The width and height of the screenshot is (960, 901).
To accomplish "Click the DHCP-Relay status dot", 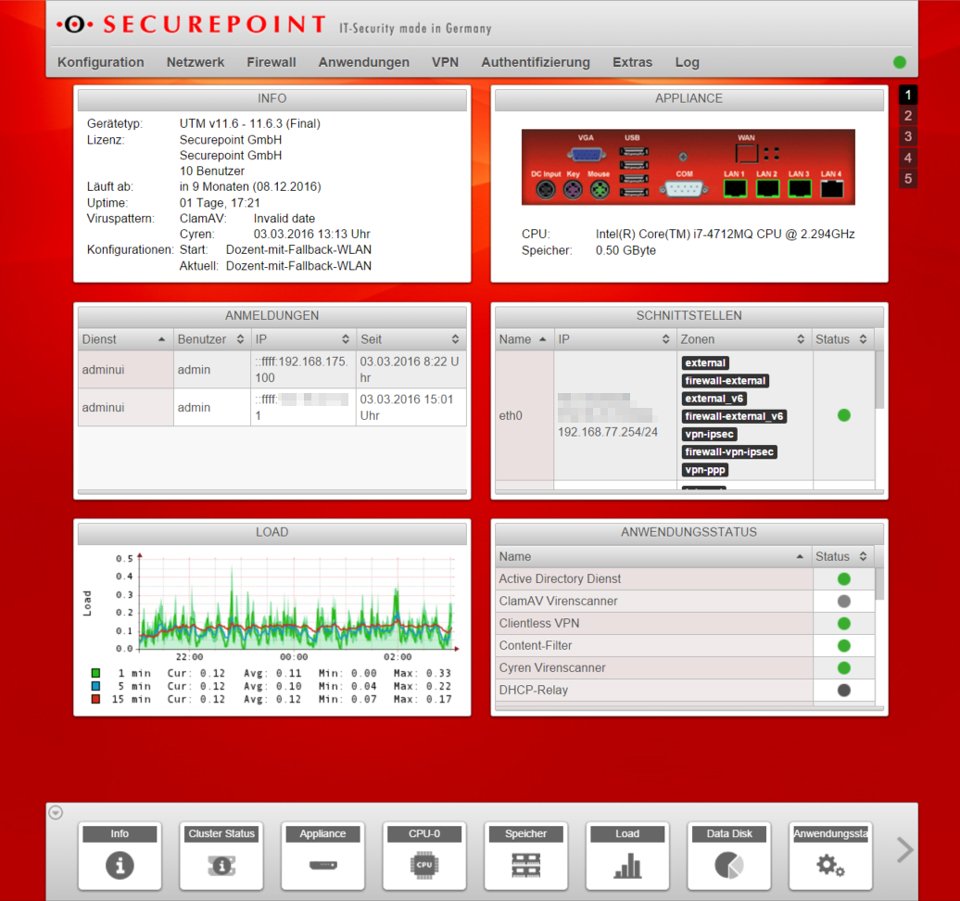I will [844, 690].
